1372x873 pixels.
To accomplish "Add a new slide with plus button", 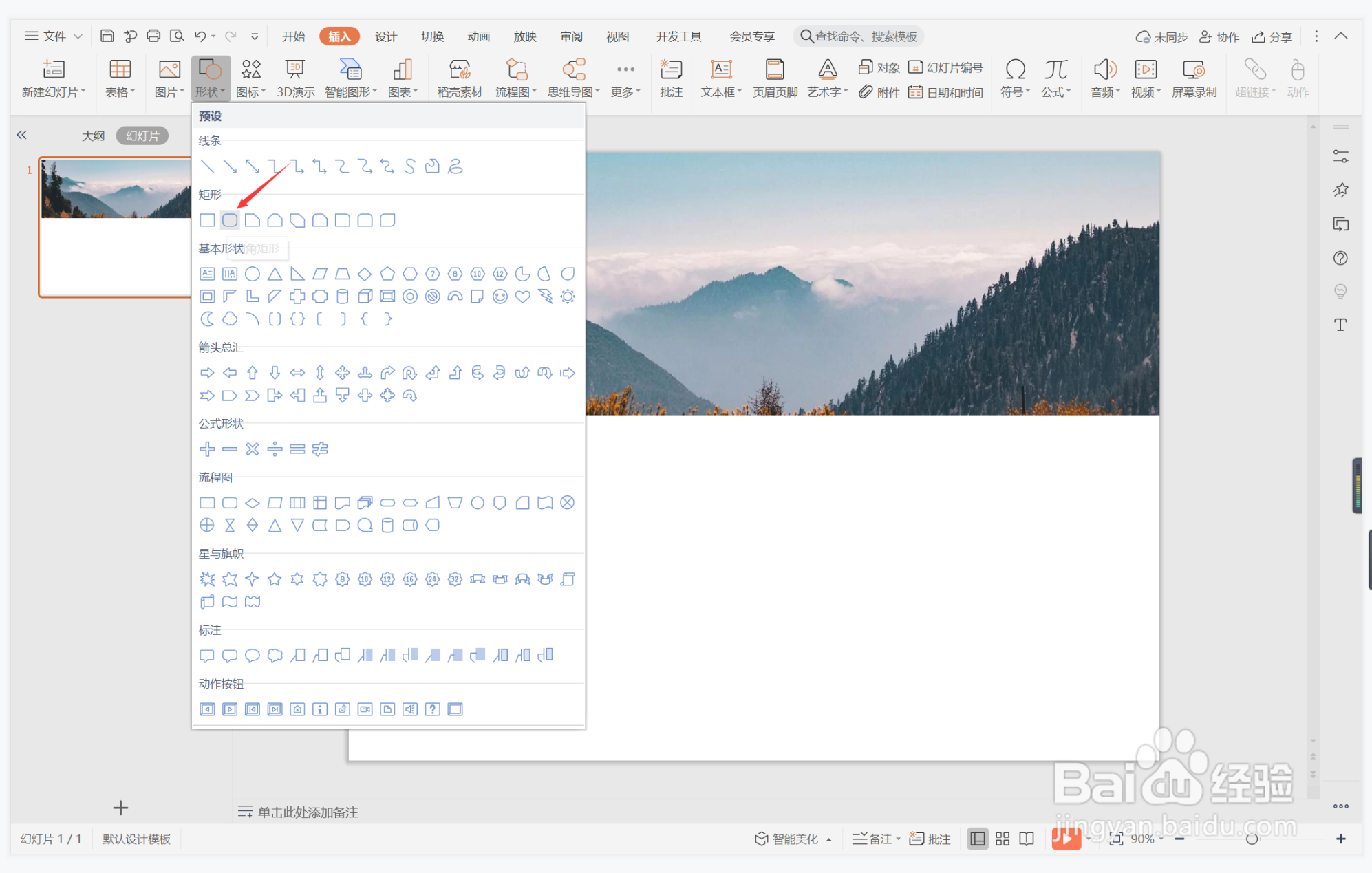I will [120, 807].
